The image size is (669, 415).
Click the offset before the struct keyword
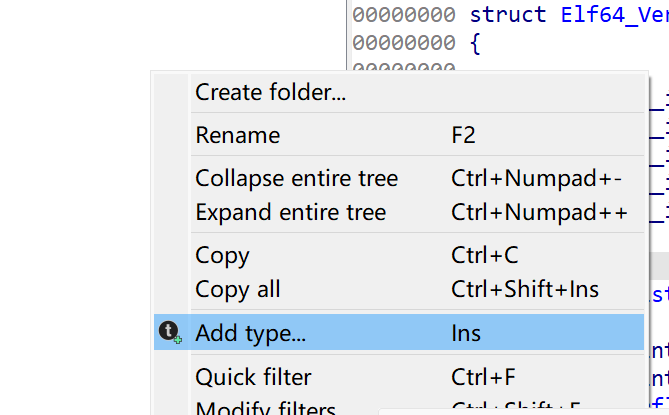point(405,15)
